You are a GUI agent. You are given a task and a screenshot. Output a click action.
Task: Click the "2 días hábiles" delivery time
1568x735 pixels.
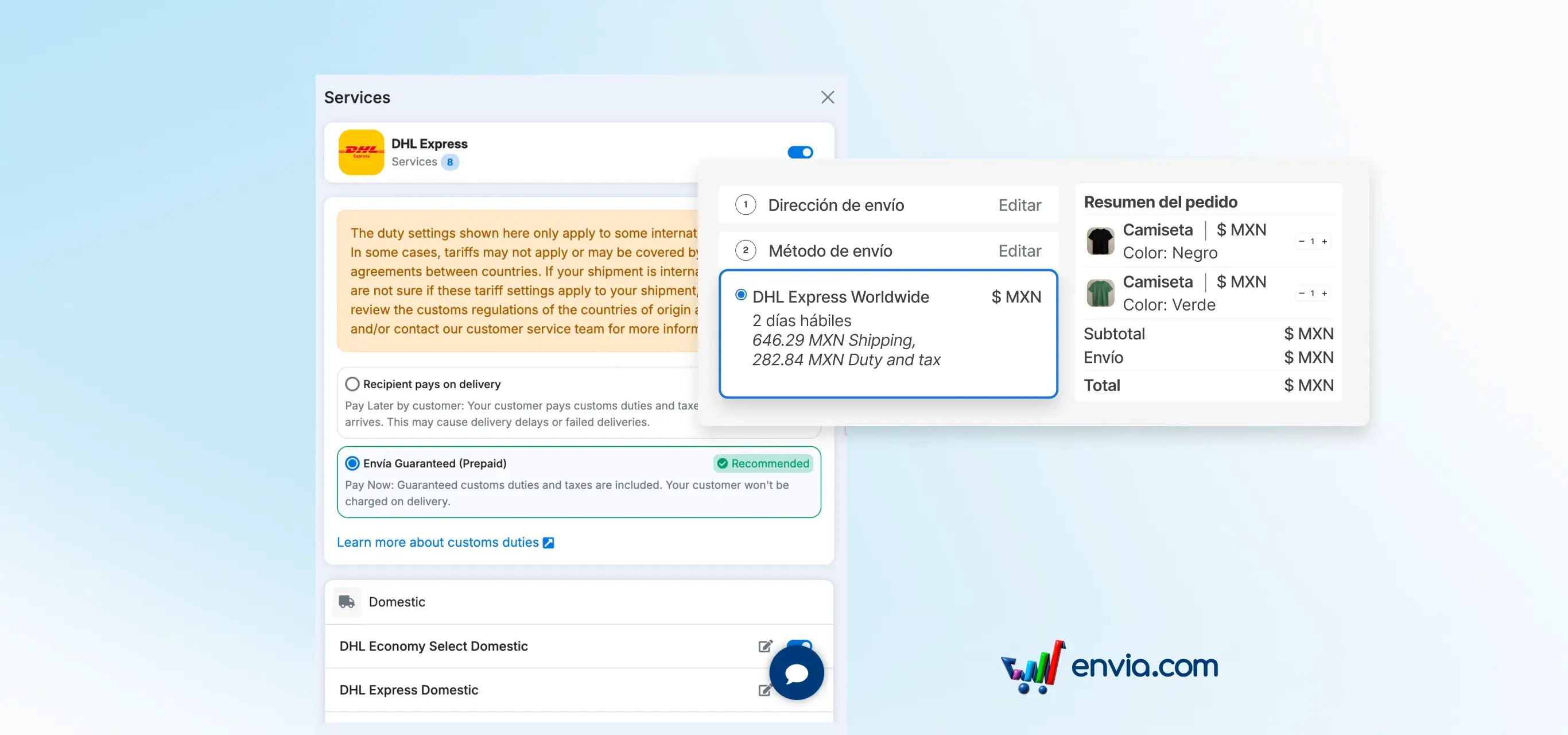[x=802, y=320]
